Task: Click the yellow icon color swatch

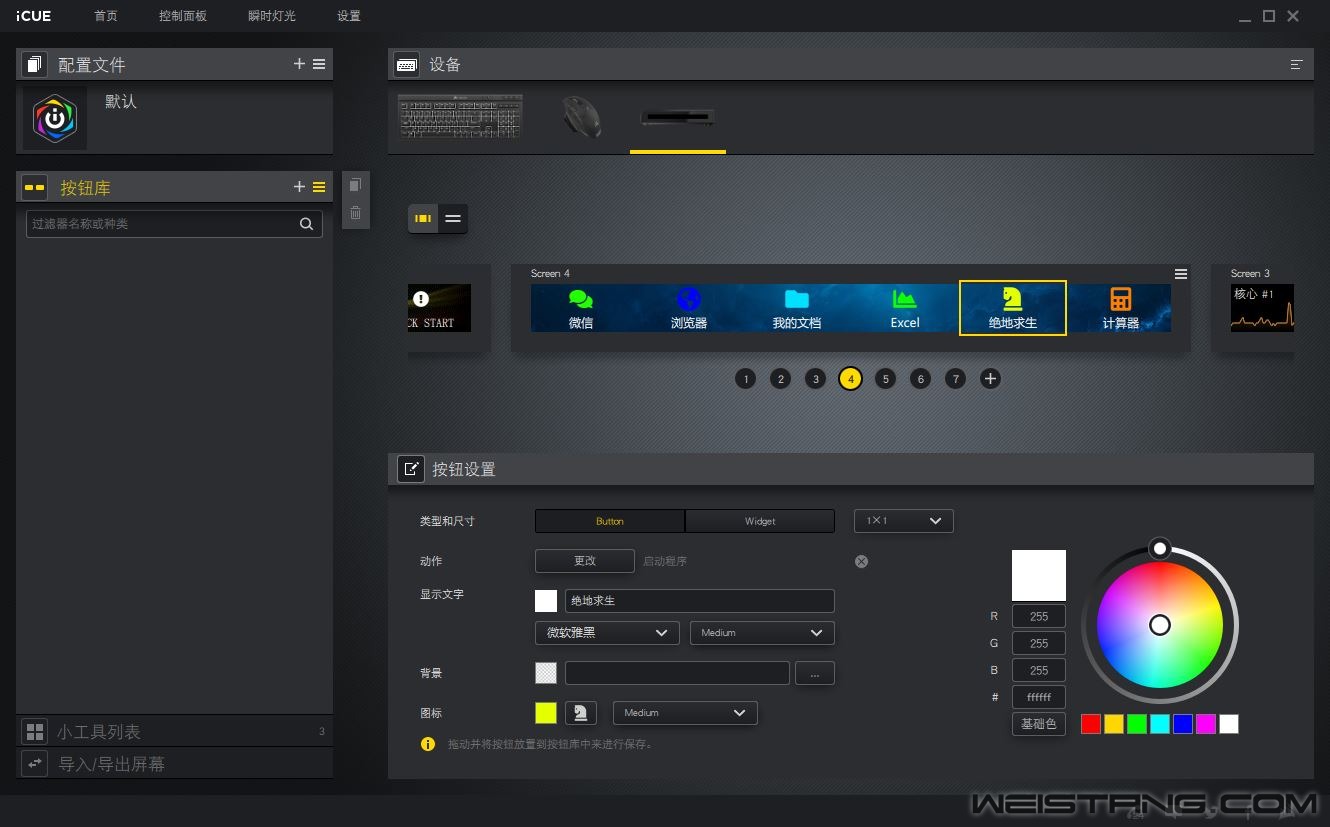Action: coord(546,713)
